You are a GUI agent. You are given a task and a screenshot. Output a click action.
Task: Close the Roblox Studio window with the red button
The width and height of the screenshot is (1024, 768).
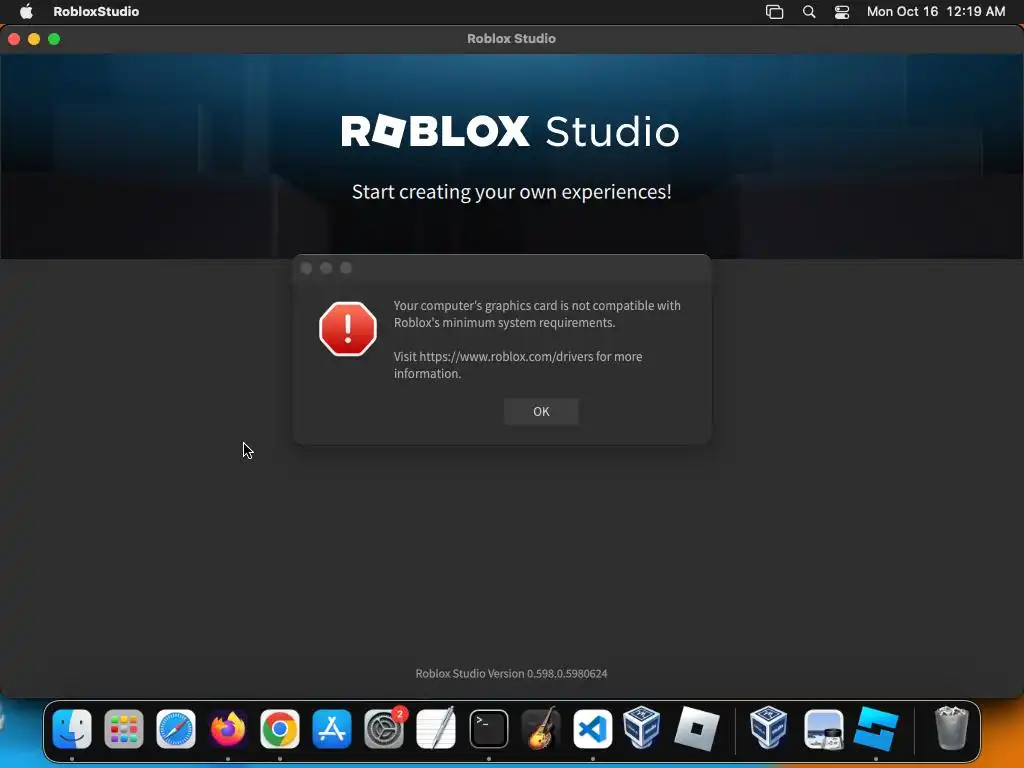pos(14,39)
